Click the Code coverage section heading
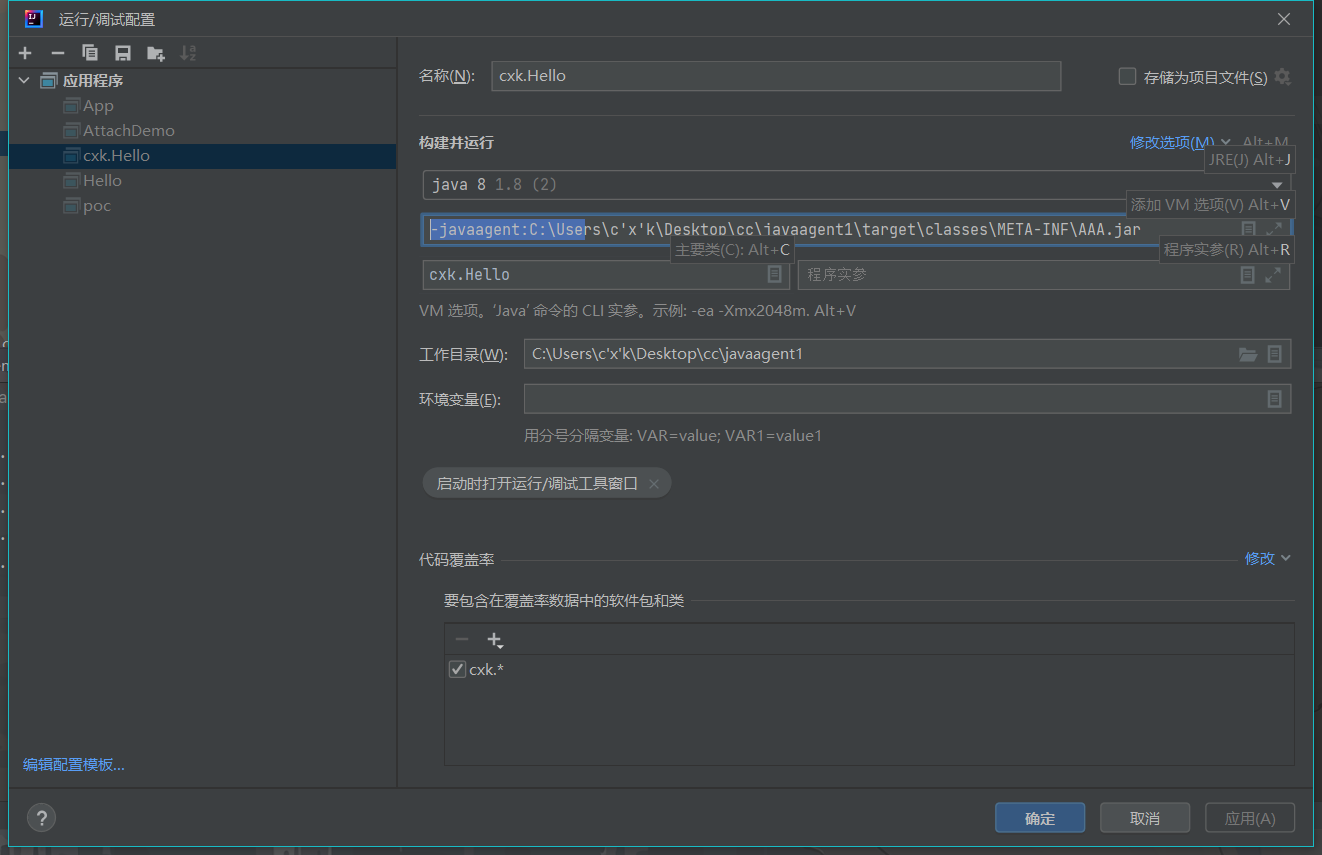 pyautogui.click(x=456, y=560)
